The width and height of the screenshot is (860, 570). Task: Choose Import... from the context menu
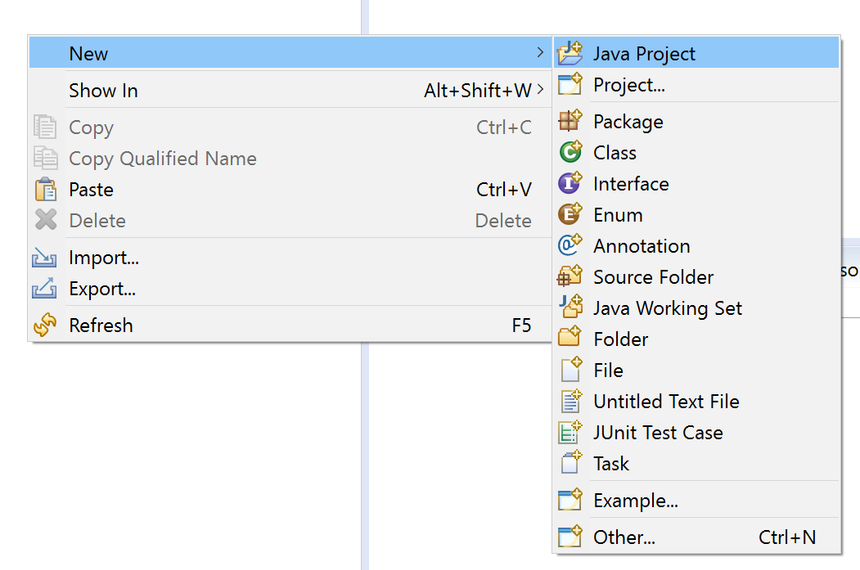pyautogui.click(x=103, y=258)
